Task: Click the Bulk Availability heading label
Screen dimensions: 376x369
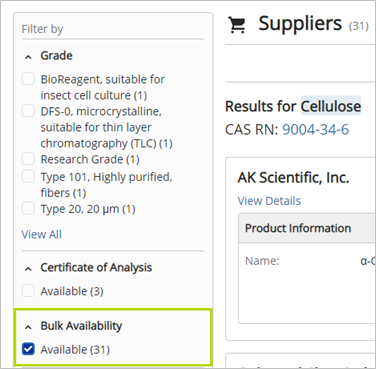Action: 81,326
